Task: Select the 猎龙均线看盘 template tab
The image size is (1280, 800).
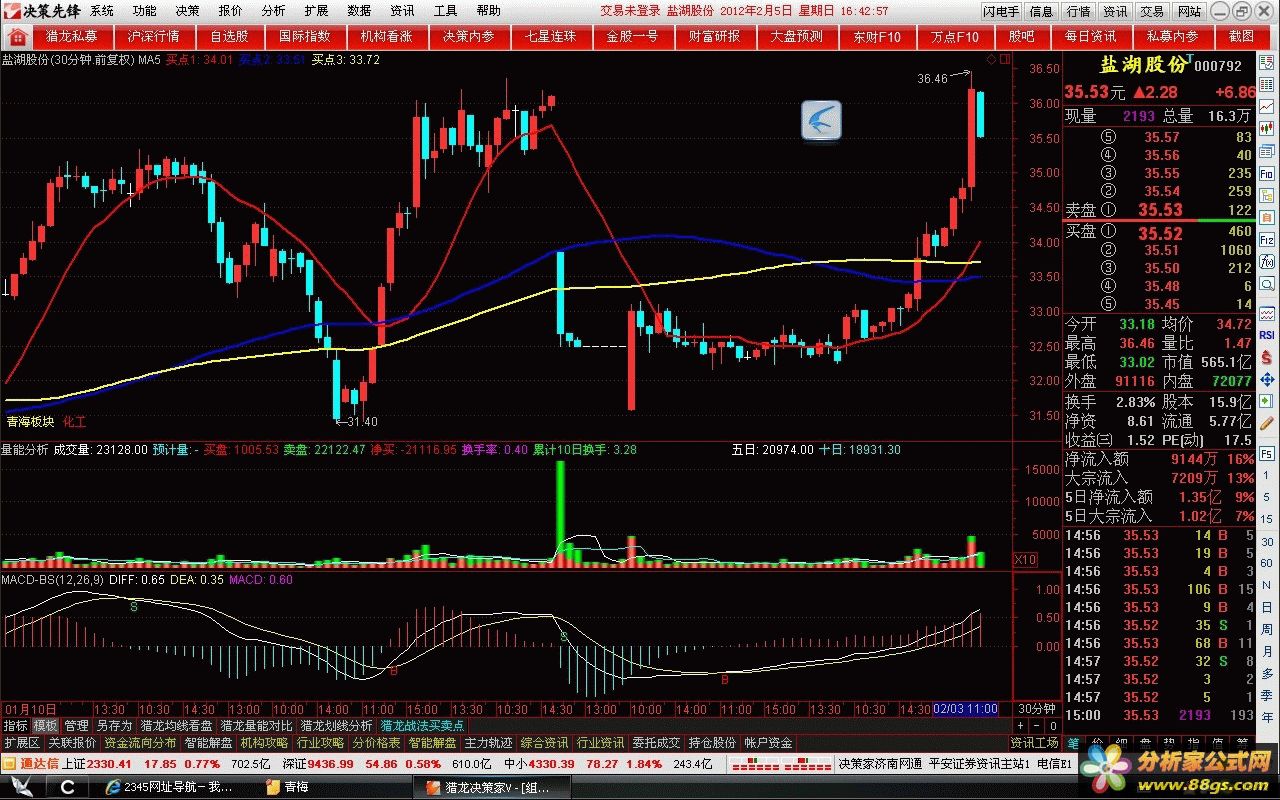Action: point(176,725)
